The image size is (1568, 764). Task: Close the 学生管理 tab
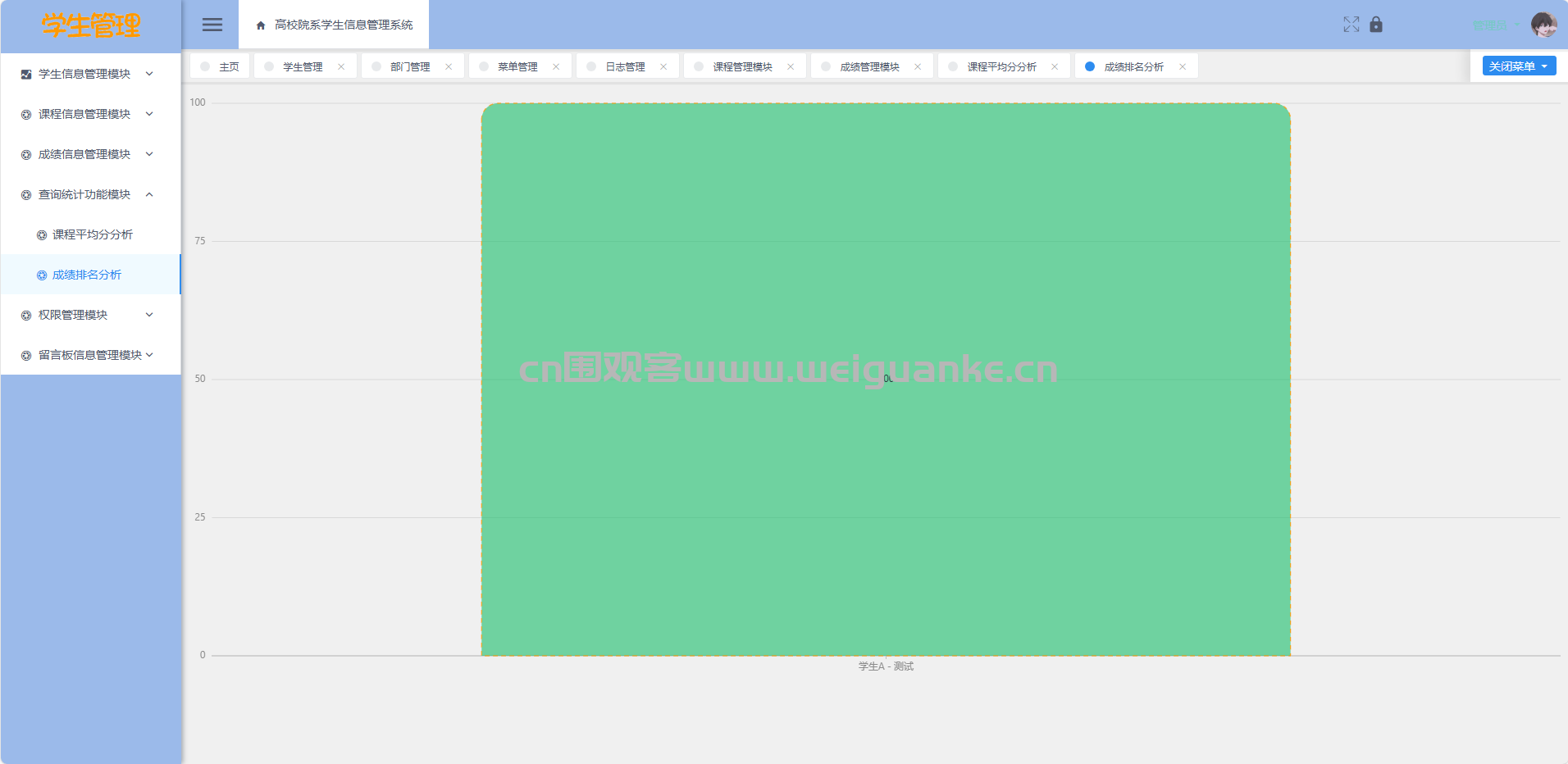coord(341,67)
